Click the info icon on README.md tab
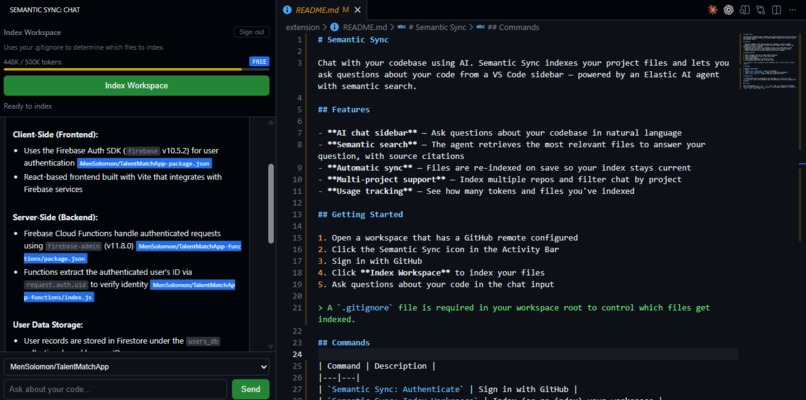The height and width of the screenshot is (400, 806). pos(287,10)
